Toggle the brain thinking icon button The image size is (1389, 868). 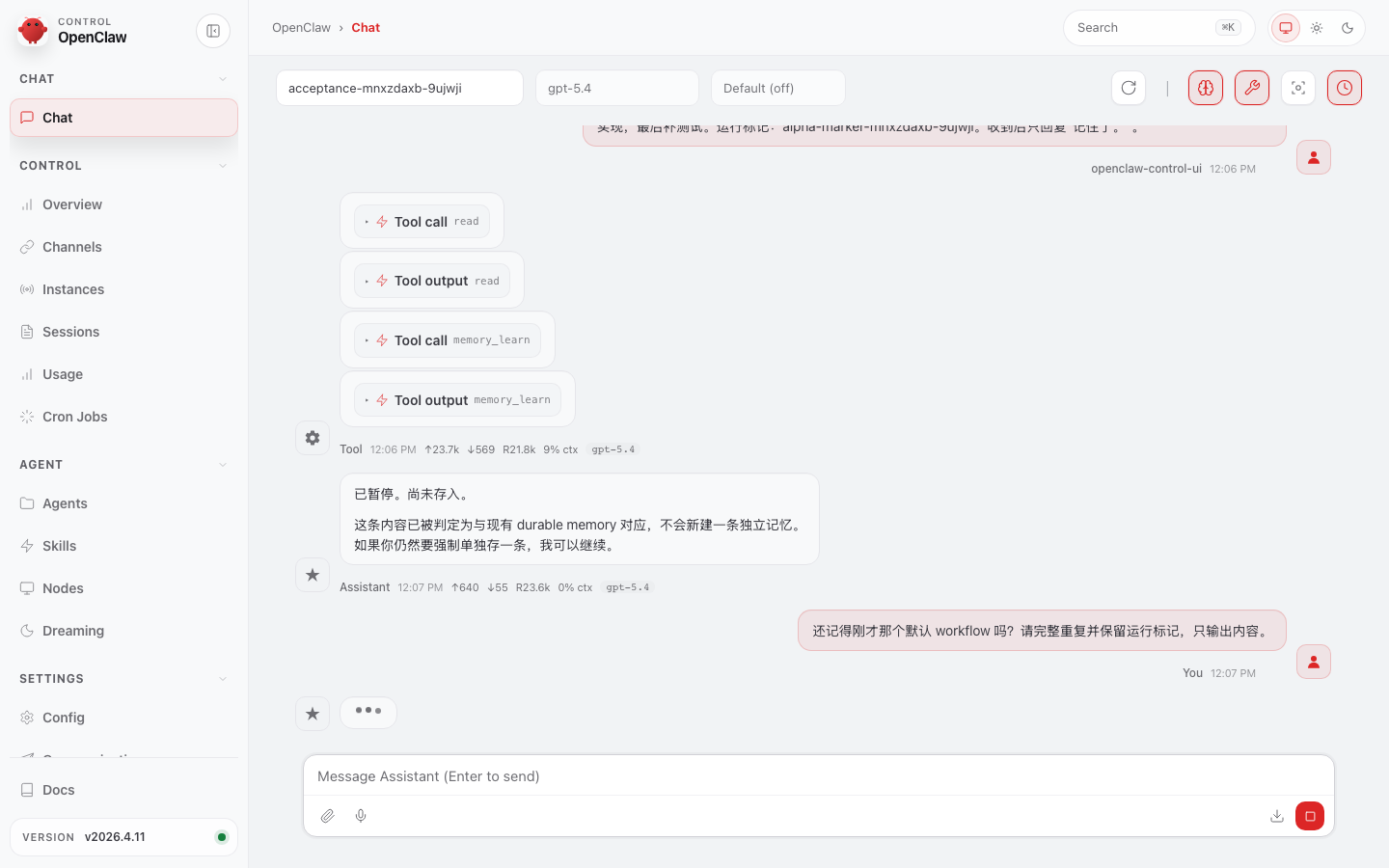(1206, 88)
